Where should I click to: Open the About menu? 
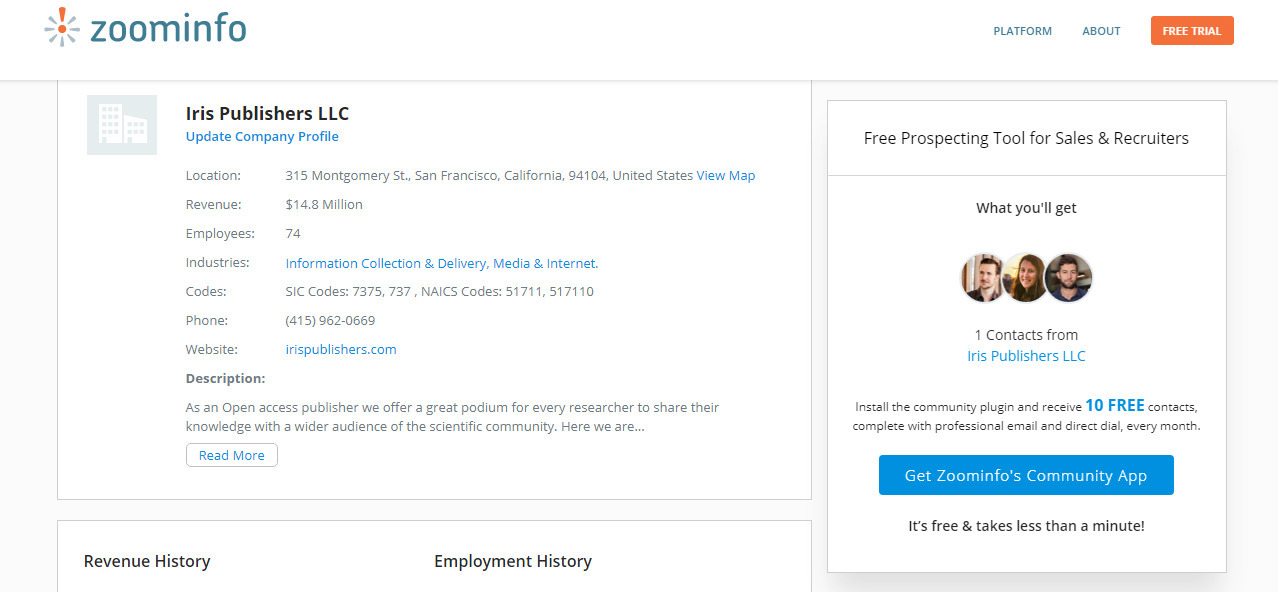pos(1101,31)
